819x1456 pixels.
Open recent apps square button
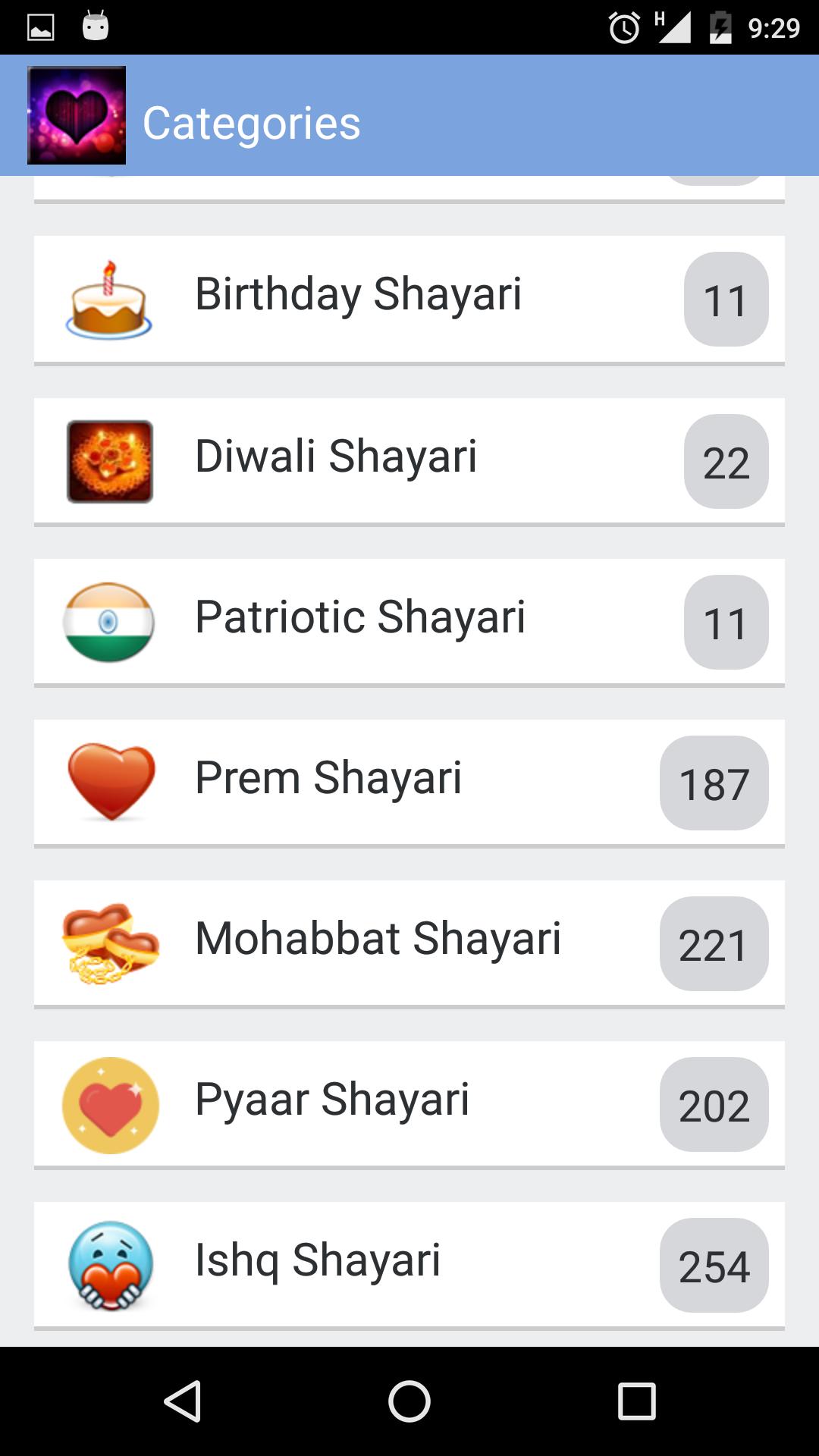[636, 1401]
